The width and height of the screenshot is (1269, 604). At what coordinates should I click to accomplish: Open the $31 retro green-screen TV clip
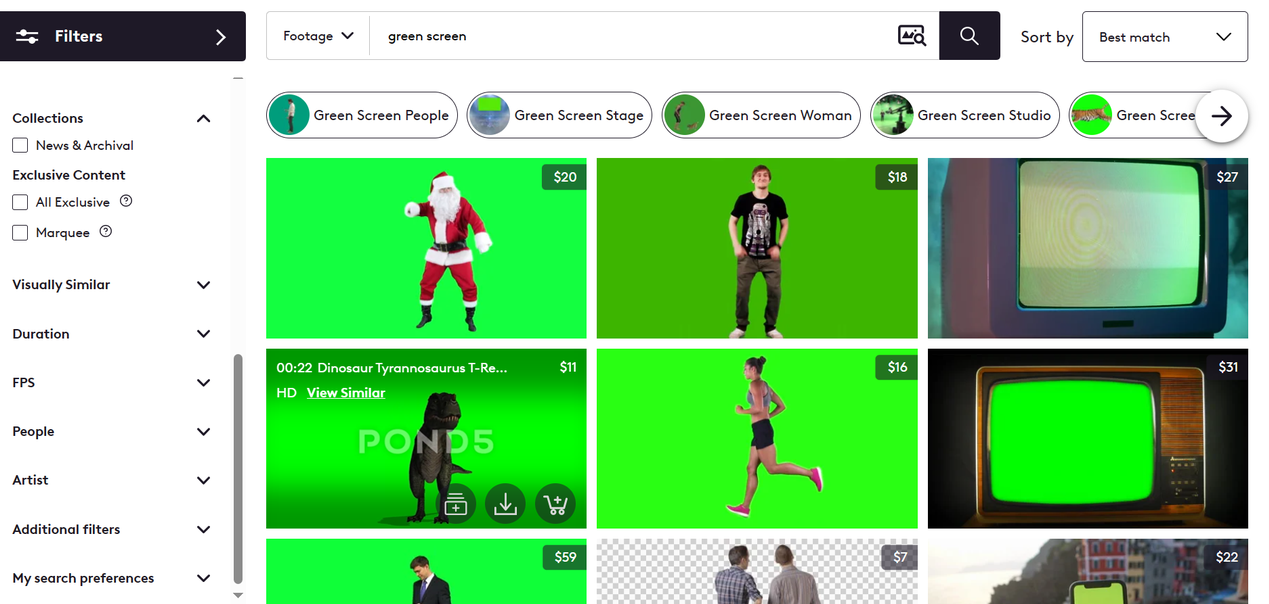1088,438
